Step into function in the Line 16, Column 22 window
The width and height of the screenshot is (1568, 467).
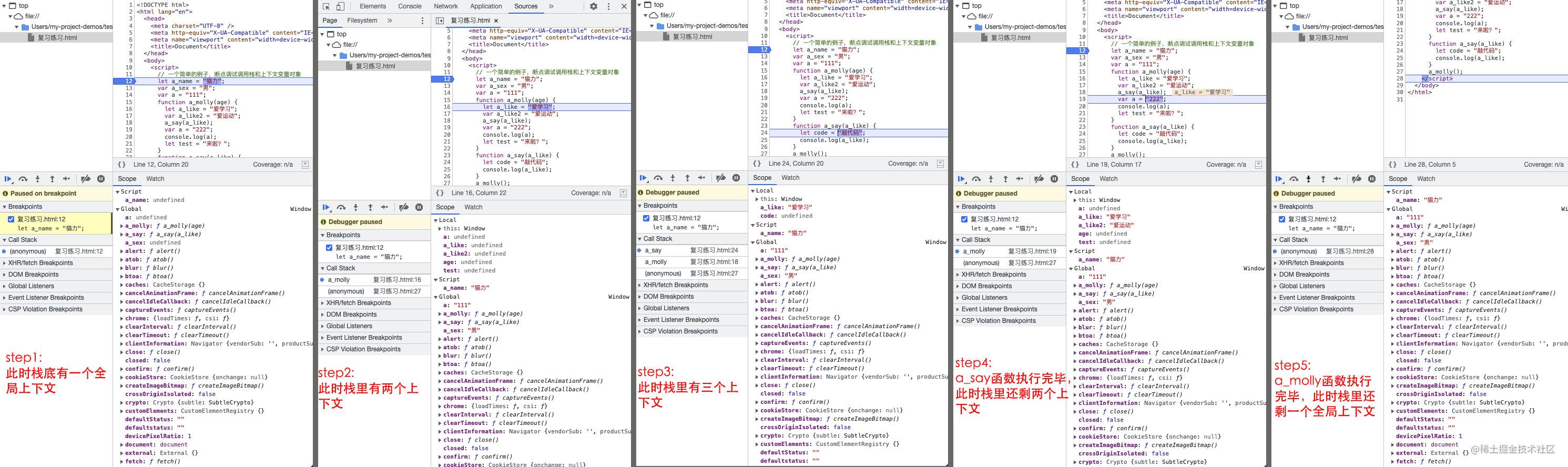point(356,208)
